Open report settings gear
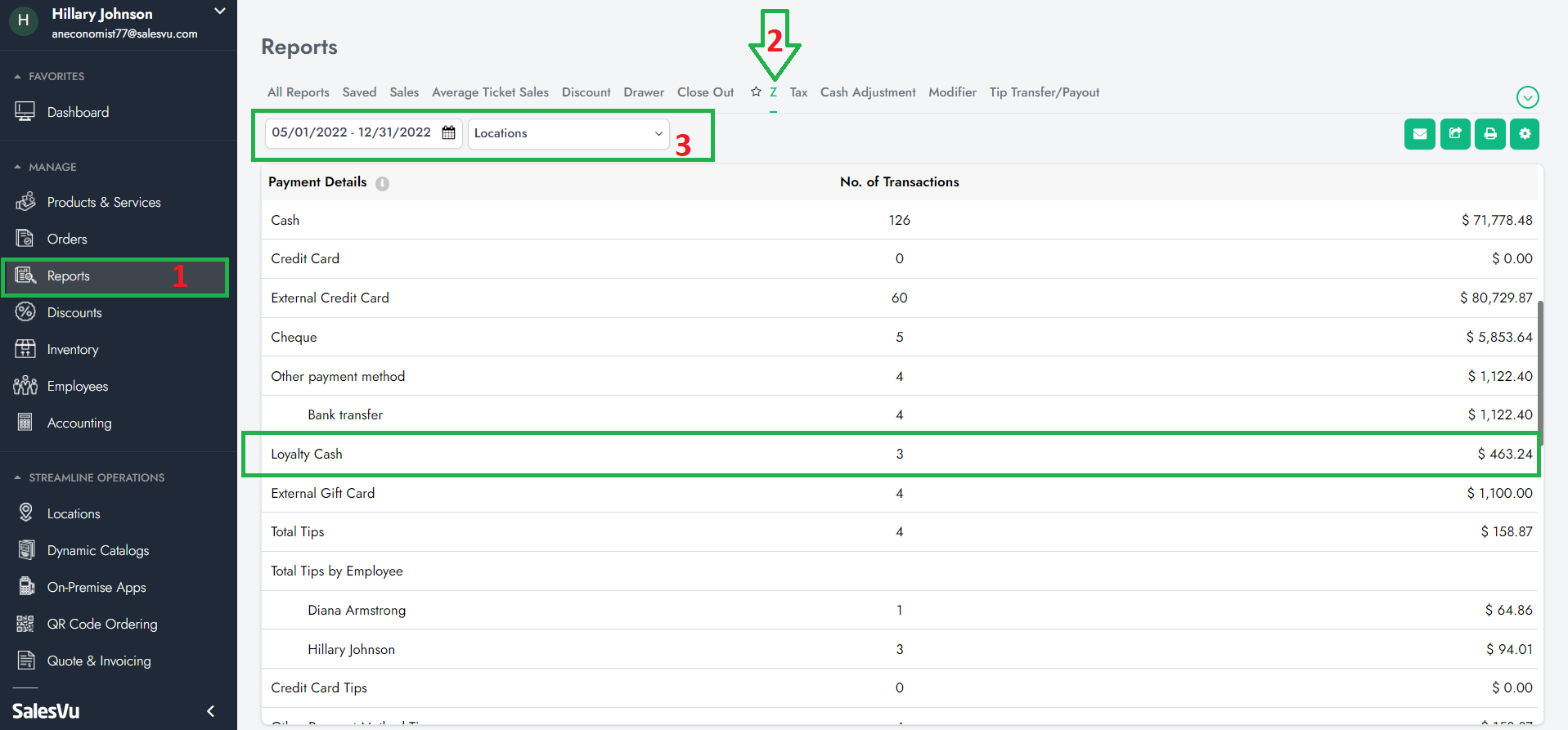 point(1525,134)
